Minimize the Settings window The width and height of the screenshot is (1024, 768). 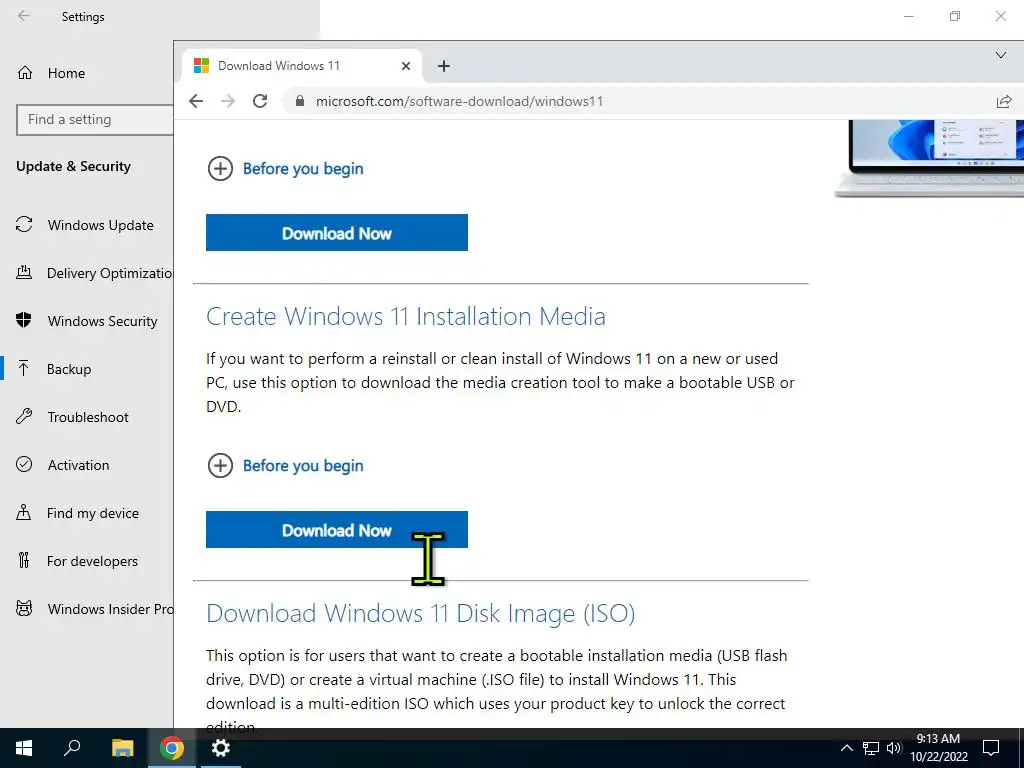click(x=908, y=16)
